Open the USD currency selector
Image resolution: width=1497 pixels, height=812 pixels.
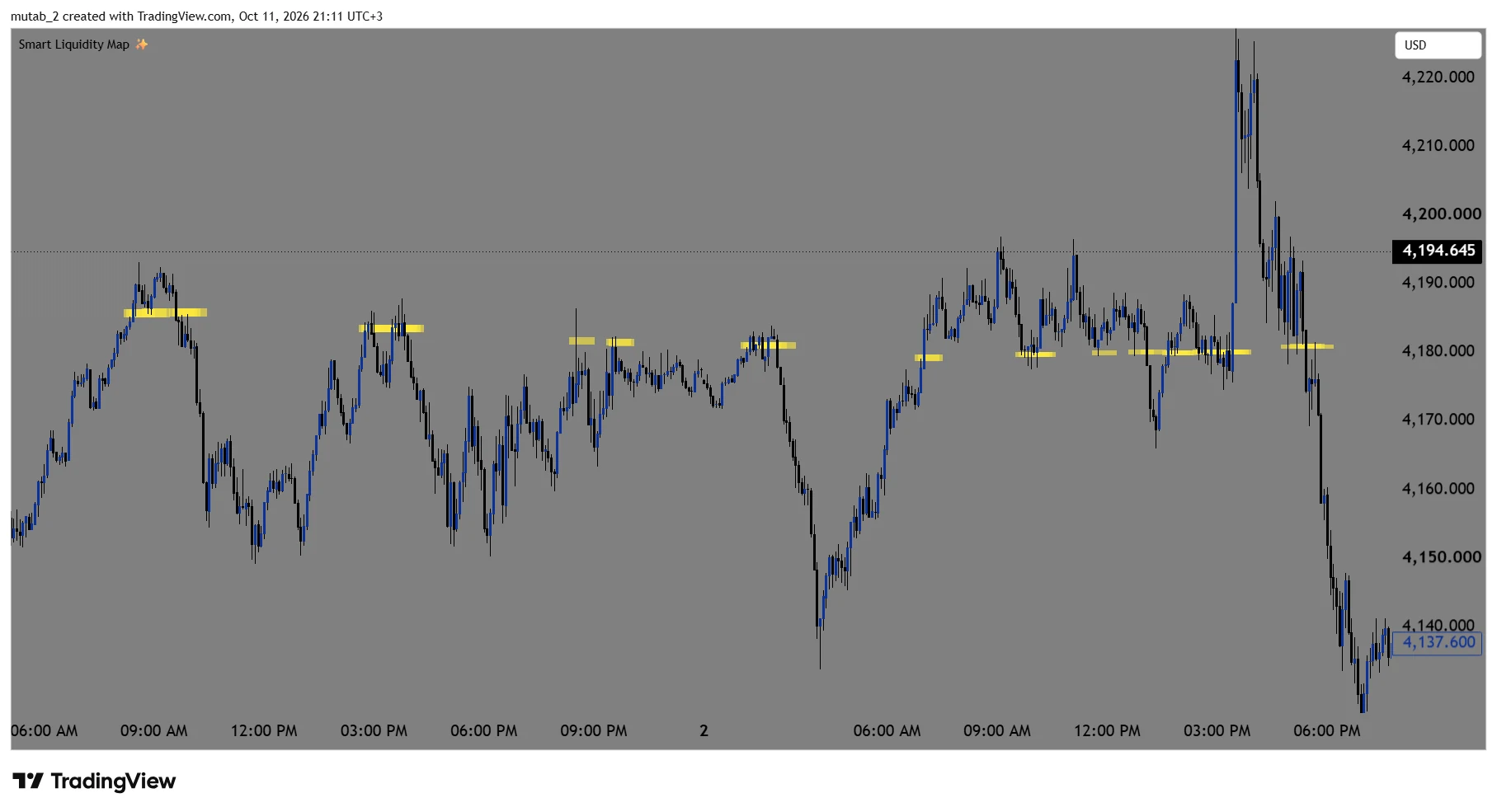(1438, 45)
